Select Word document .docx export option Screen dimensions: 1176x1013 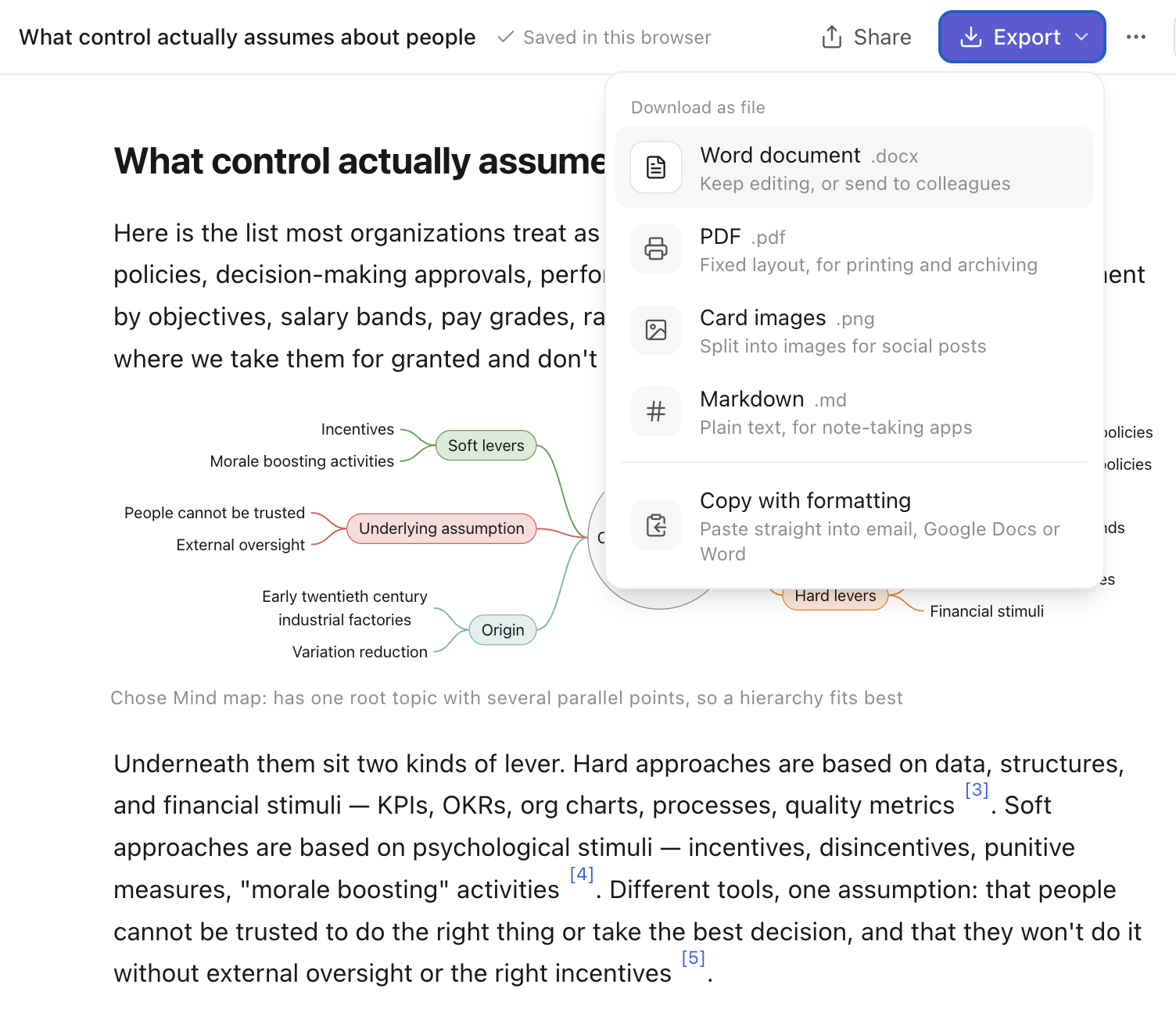[x=855, y=167]
